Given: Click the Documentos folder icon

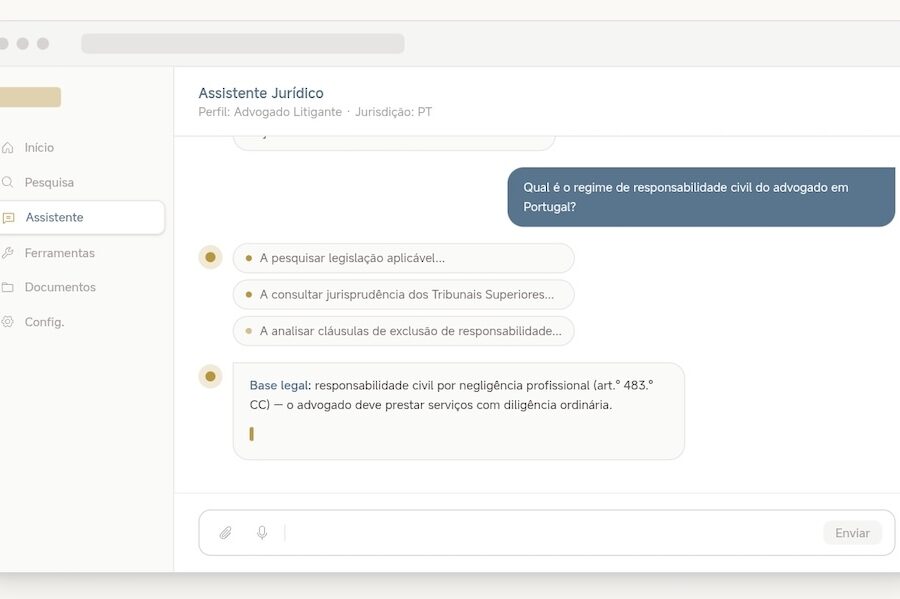Looking at the screenshot, I should pos(8,287).
